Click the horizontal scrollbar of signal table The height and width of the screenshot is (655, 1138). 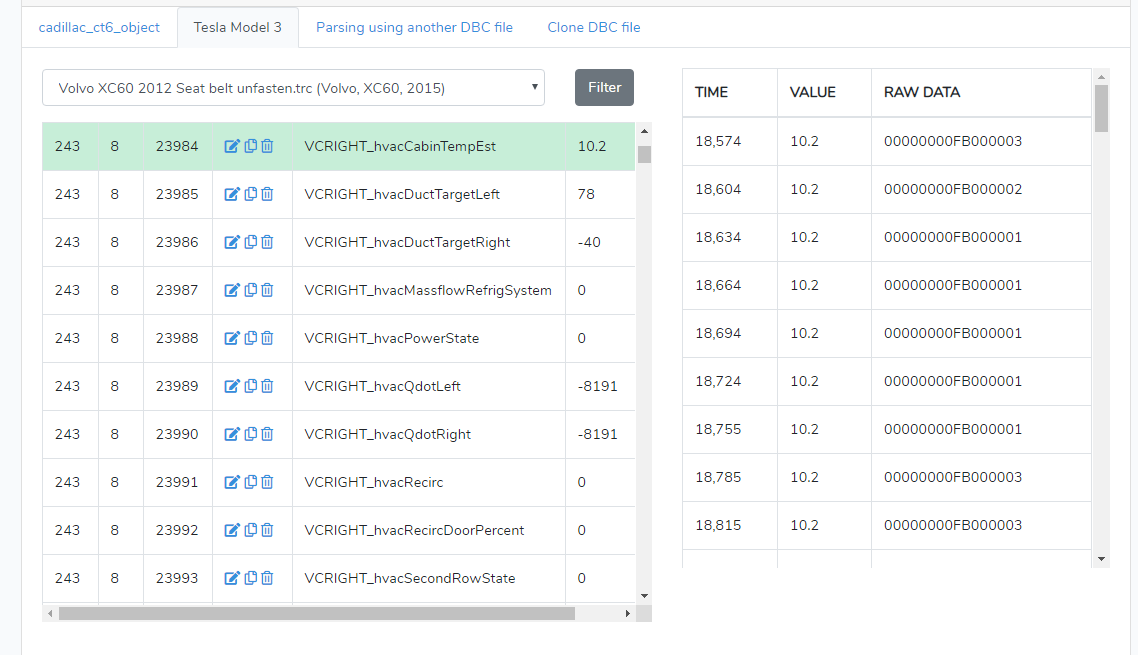click(x=316, y=613)
